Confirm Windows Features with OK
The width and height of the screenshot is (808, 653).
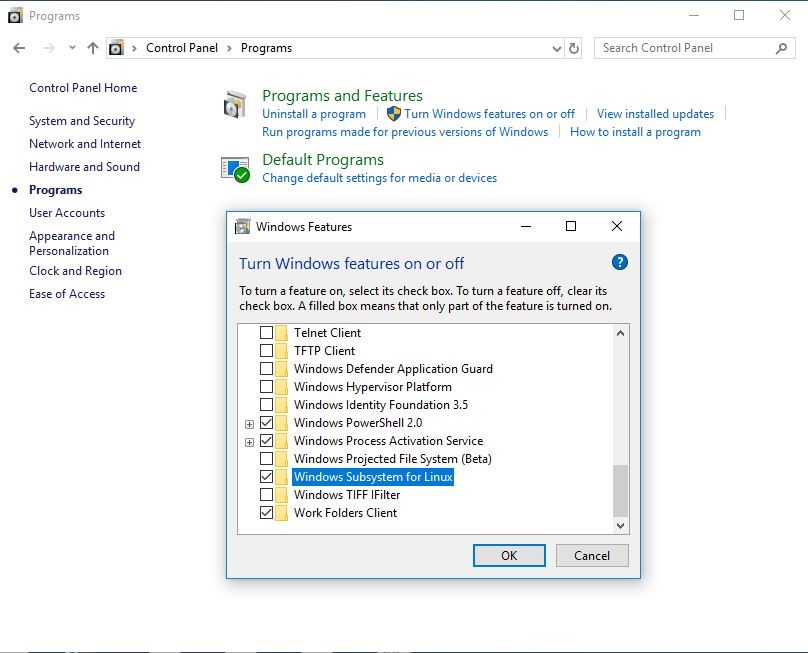coord(509,556)
